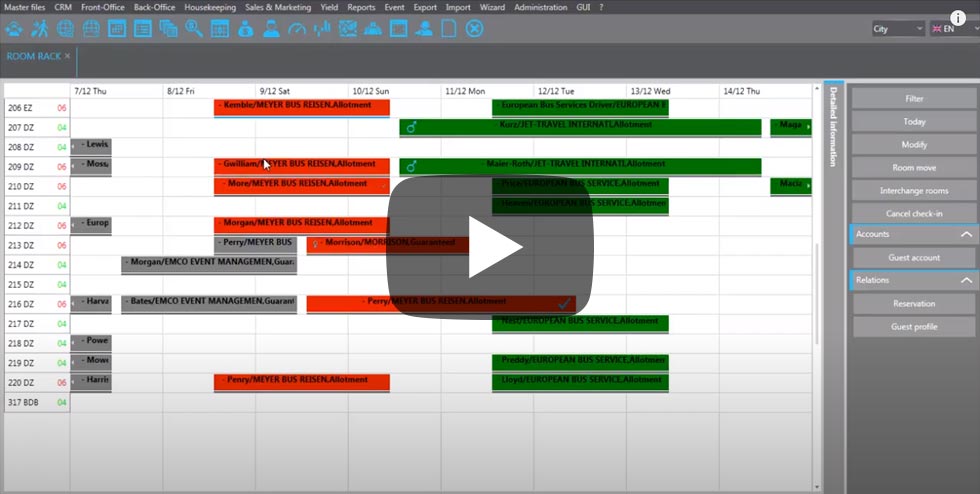Click the Reservation button under Relations
This screenshot has width=980, height=494.
914,303
